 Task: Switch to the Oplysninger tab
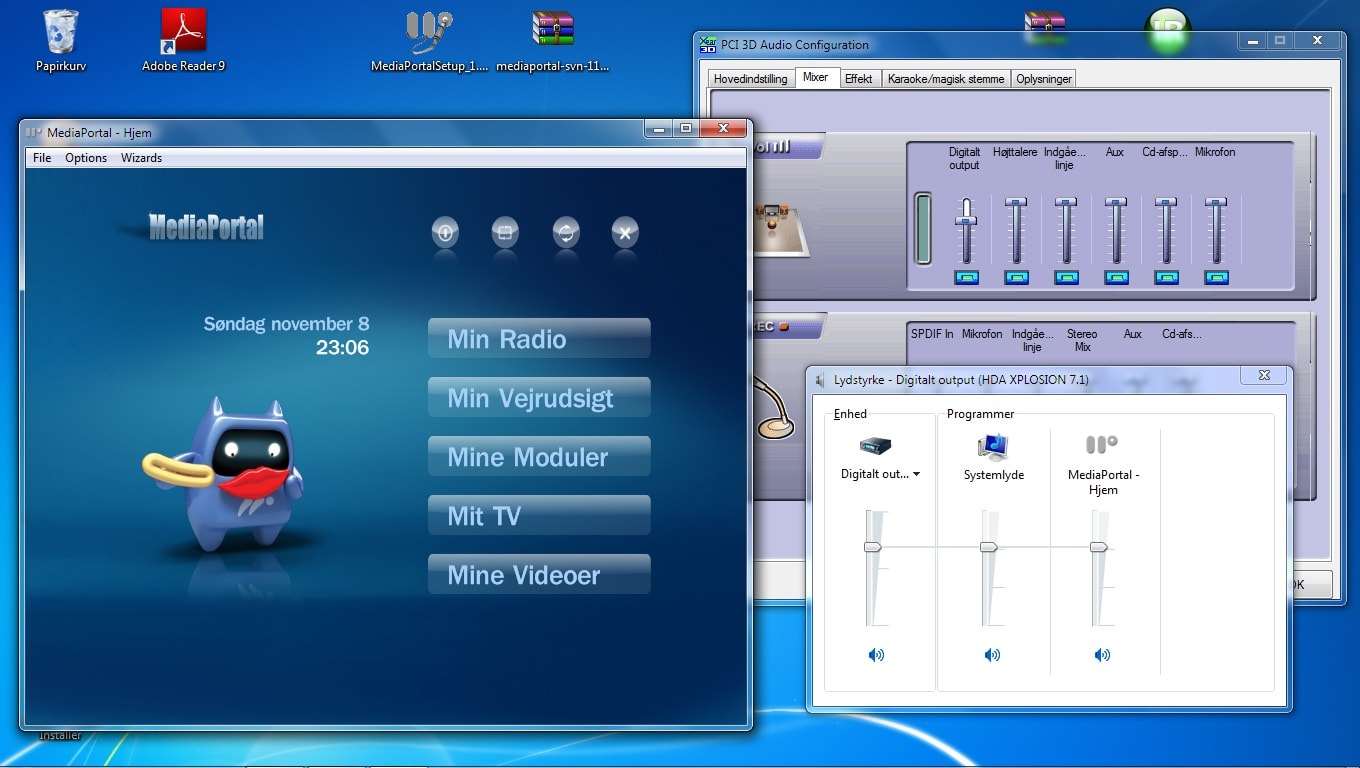[1044, 79]
